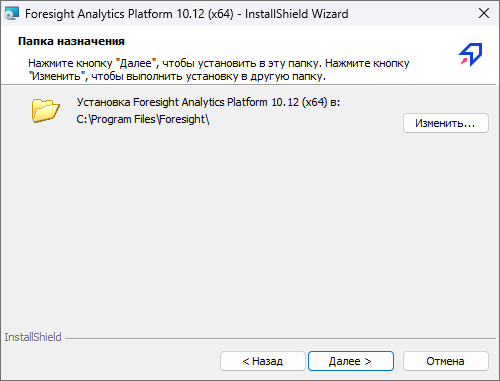Click the Установка Foresight Analytics Platform label
500x381 pixels.
click(x=208, y=102)
